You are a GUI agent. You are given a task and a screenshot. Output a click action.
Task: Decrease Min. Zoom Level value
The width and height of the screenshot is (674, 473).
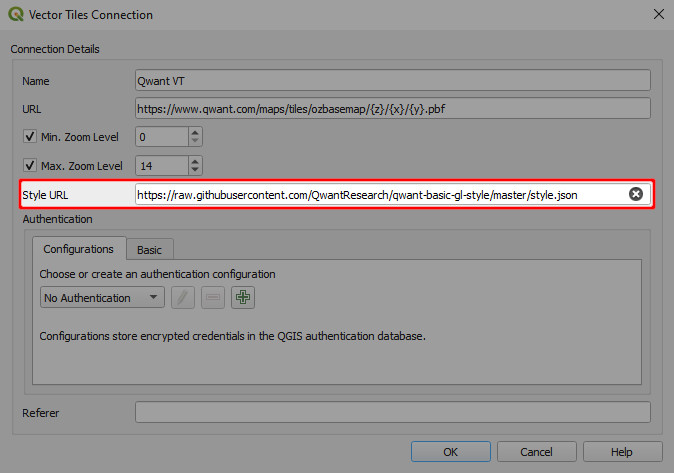pyautogui.click(x=195, y=141)
